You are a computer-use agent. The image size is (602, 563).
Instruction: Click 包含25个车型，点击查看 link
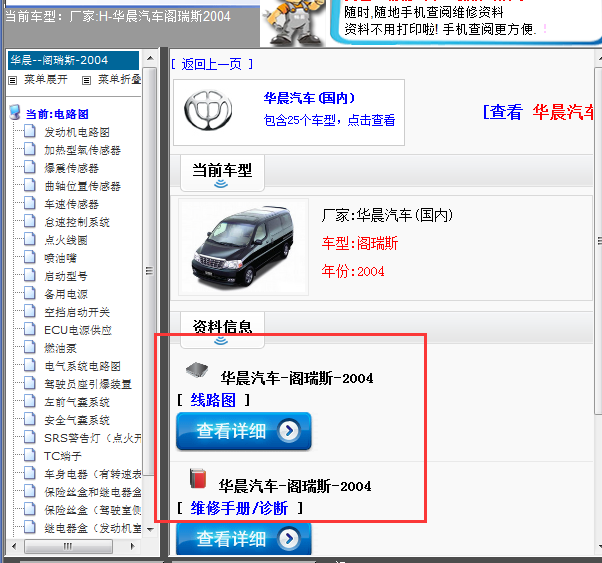pos(329,120)
